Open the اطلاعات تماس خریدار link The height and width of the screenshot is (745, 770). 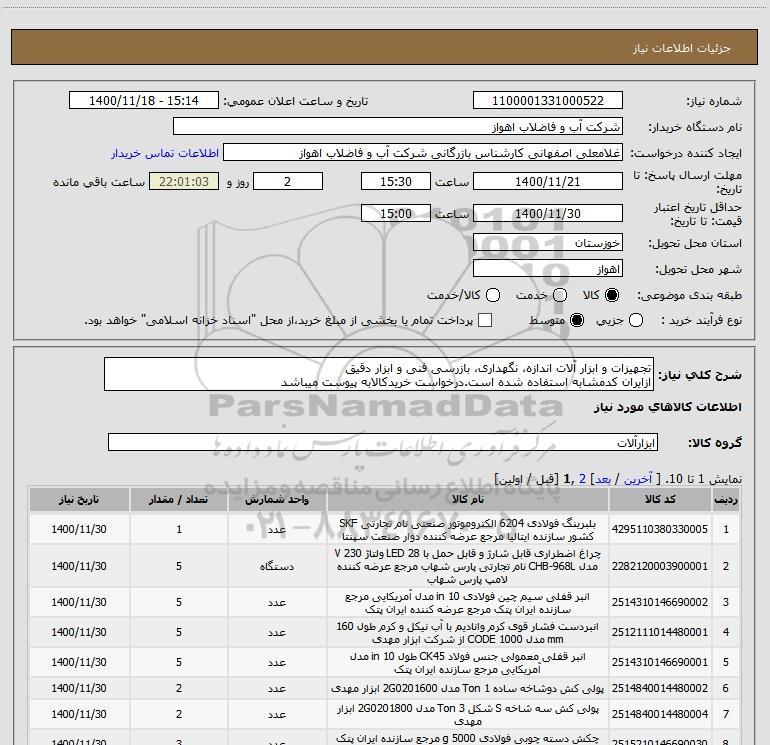pos(165,153)
